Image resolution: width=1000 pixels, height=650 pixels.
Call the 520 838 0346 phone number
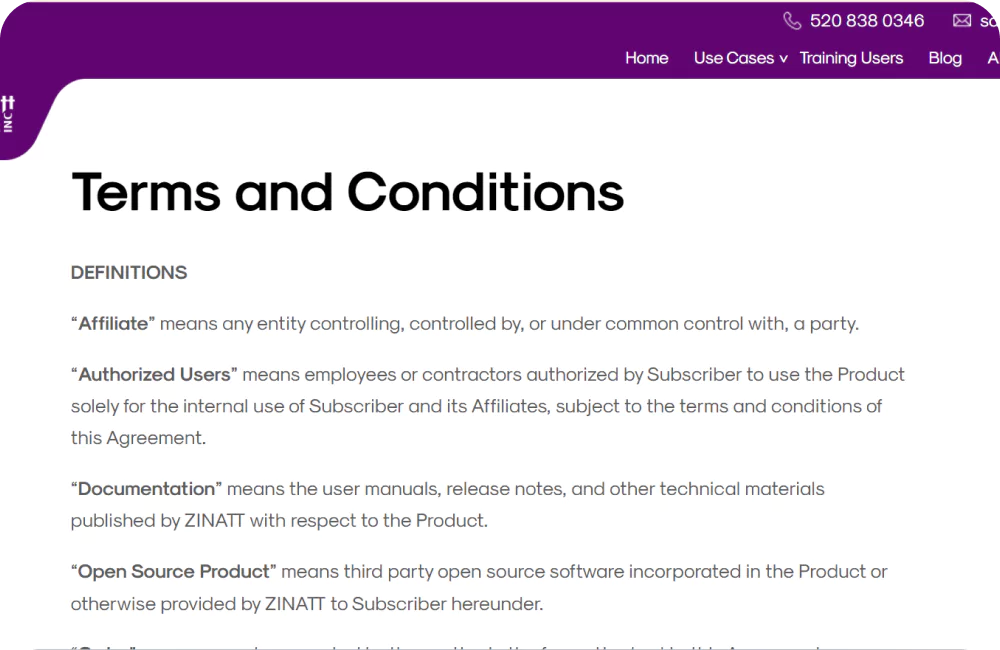pyautogui.click(x=867, y=21)
